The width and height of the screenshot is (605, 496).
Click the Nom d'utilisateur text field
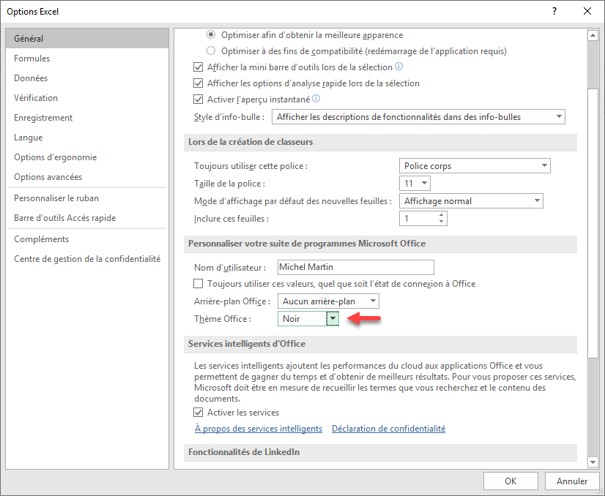[354, 267]
